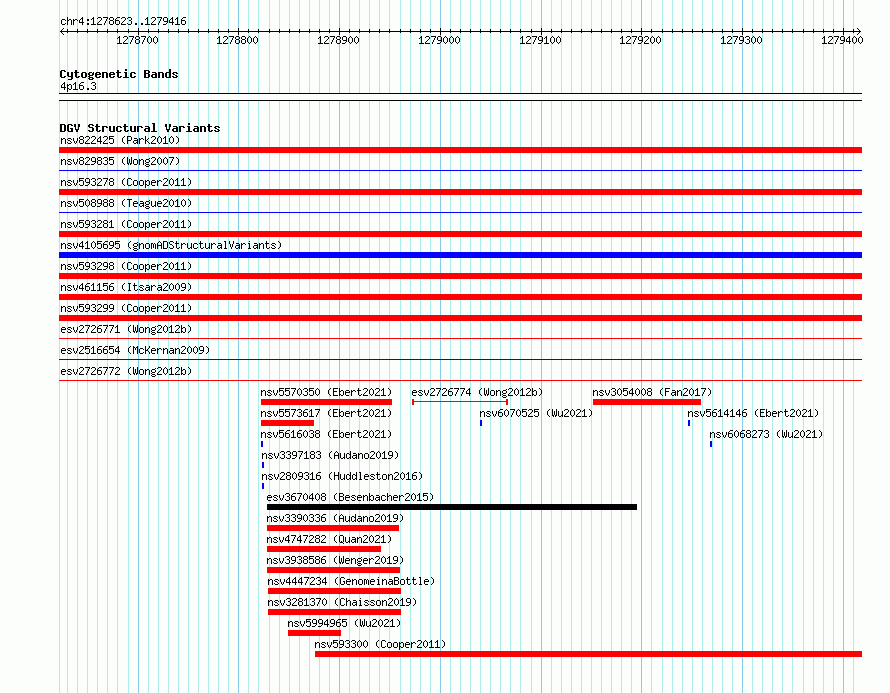Image resolution: width=890 pixels, height=693 pixels.
Task: Open the esv2726774 (Wong2012b) label
Action: tap(477, 392)
